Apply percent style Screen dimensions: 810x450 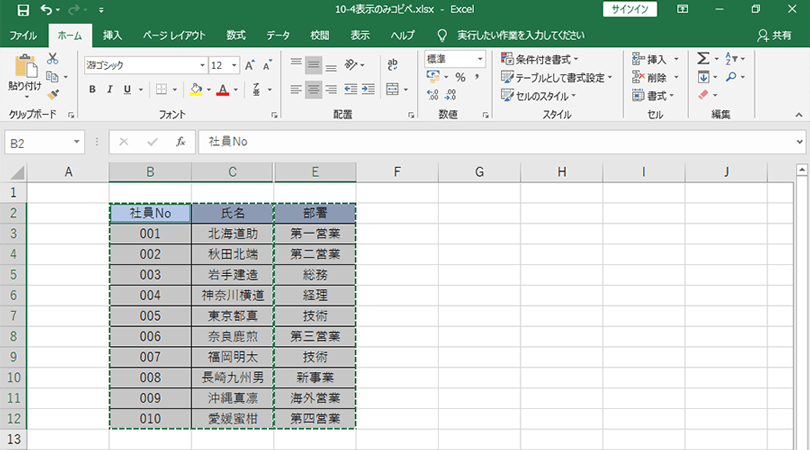(460, 77)
